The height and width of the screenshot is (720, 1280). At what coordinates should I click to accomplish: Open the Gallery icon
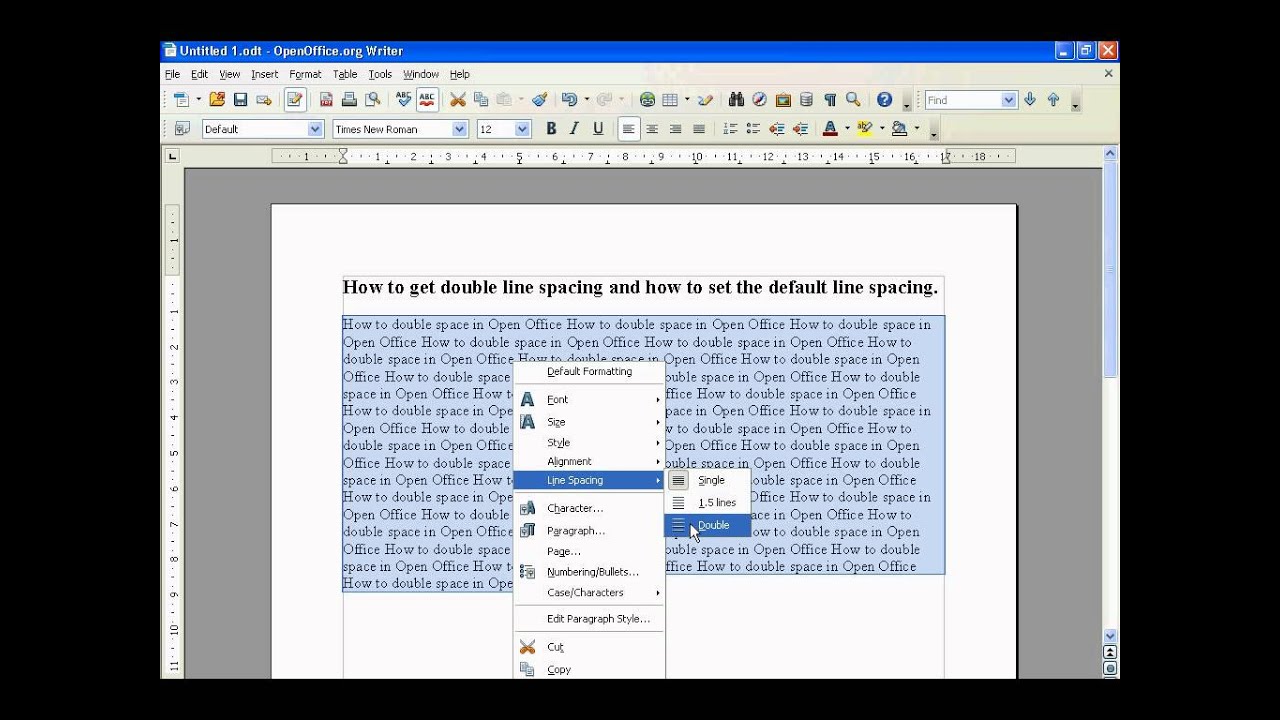point(783,100)
